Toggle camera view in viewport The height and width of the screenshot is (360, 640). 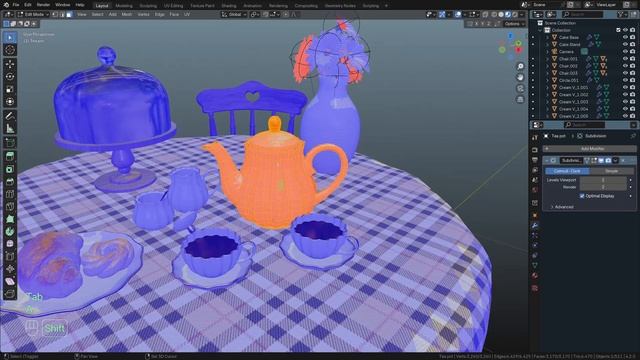pos(520,88)
